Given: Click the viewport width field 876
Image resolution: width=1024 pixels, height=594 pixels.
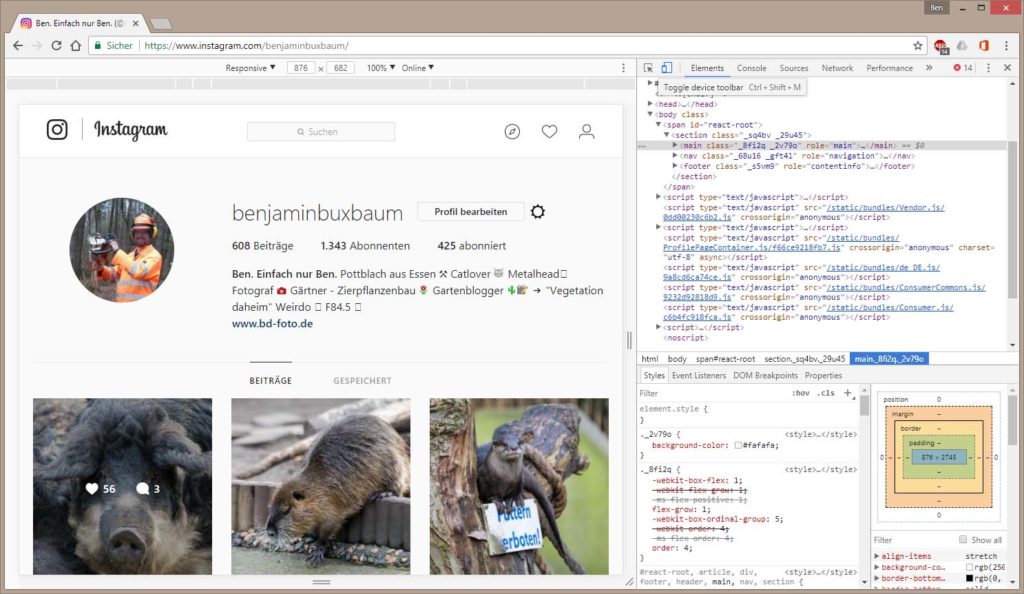Looking at the screenshot, I should pos(300,68).
